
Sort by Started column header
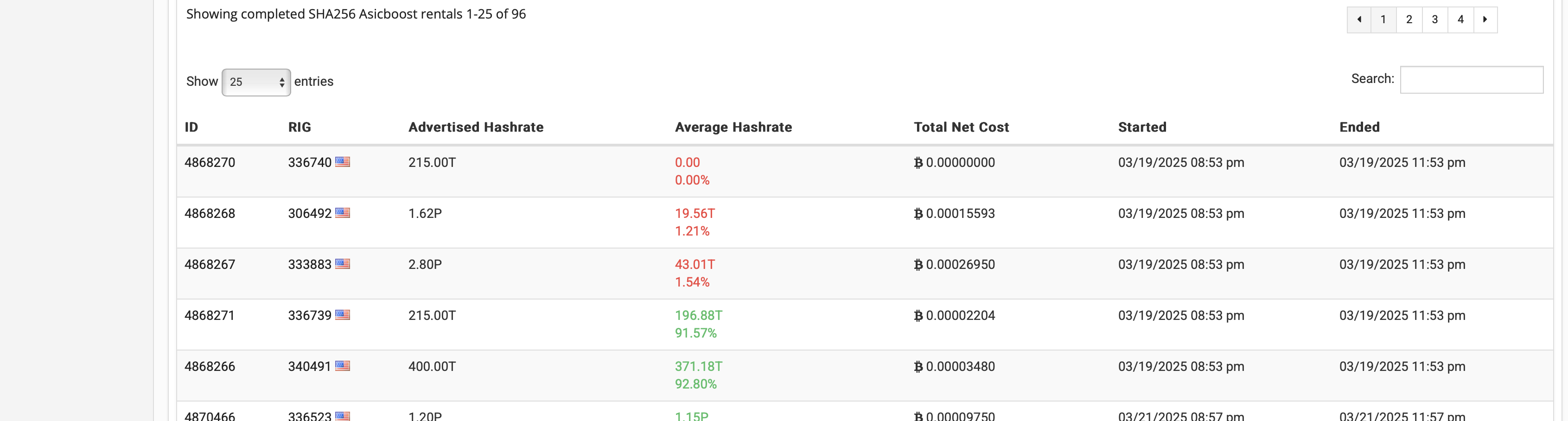tap(1142, 127)
